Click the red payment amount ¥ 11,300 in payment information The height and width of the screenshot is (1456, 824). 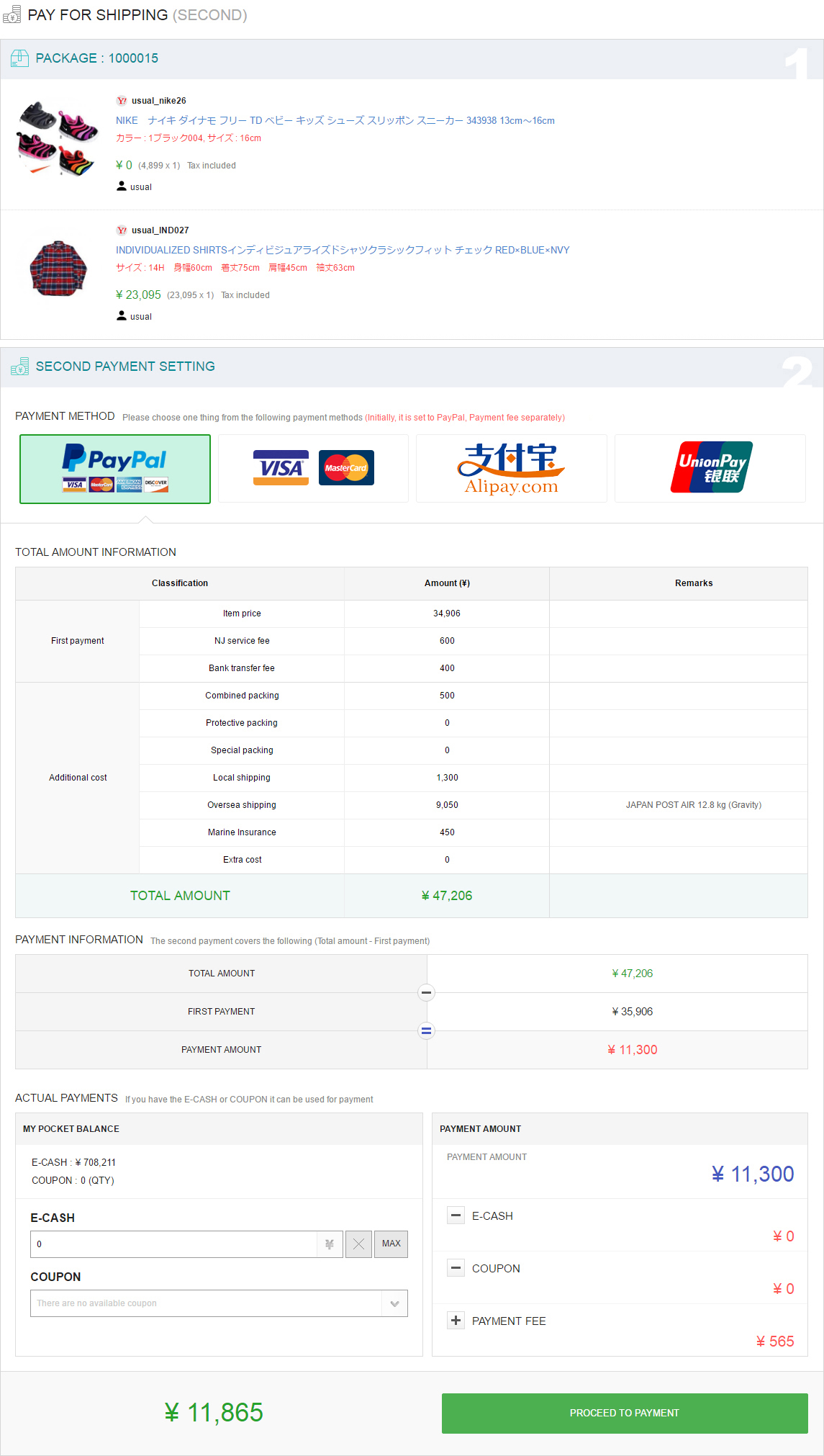click(x=633, y=1050)
